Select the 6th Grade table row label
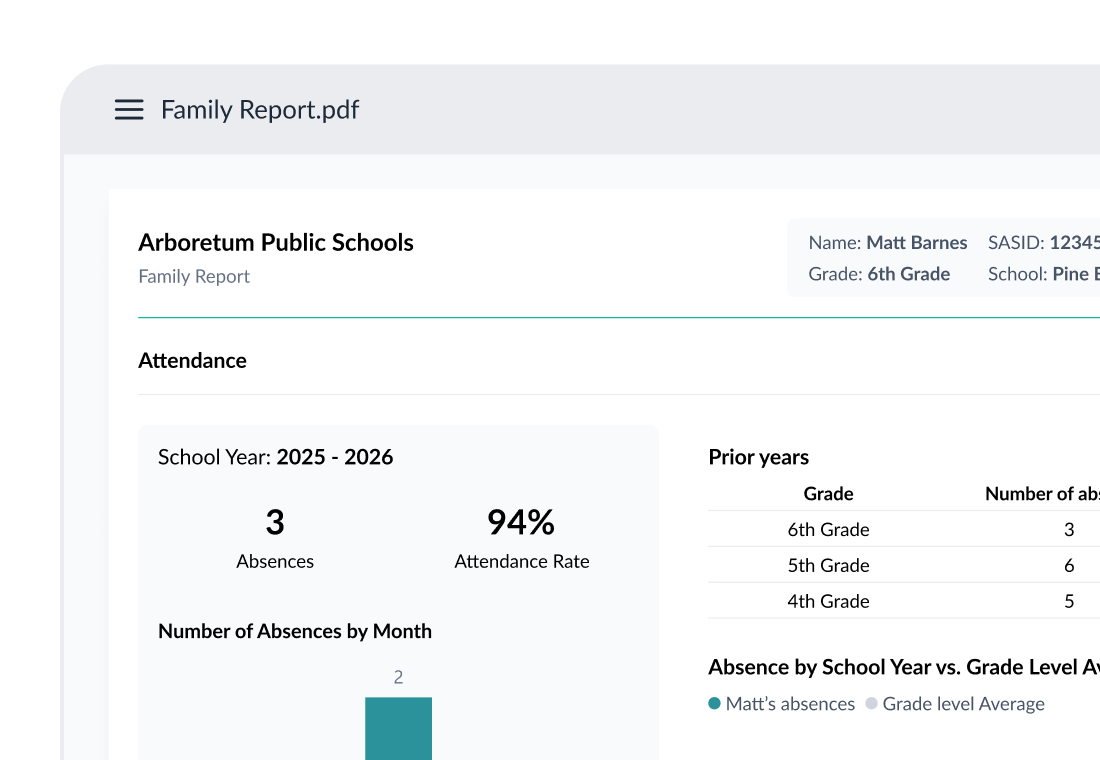This screenshot has width=1100, height=760. click(829, 530)
